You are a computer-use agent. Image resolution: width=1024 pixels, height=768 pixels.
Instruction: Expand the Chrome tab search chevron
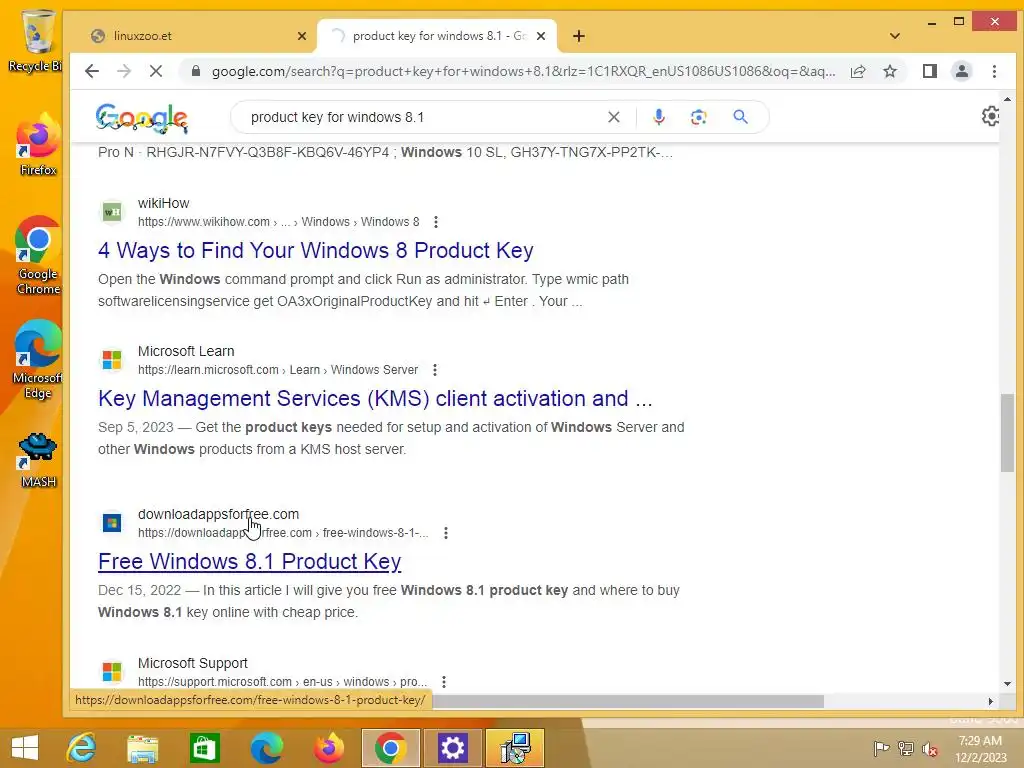[895, 36]
